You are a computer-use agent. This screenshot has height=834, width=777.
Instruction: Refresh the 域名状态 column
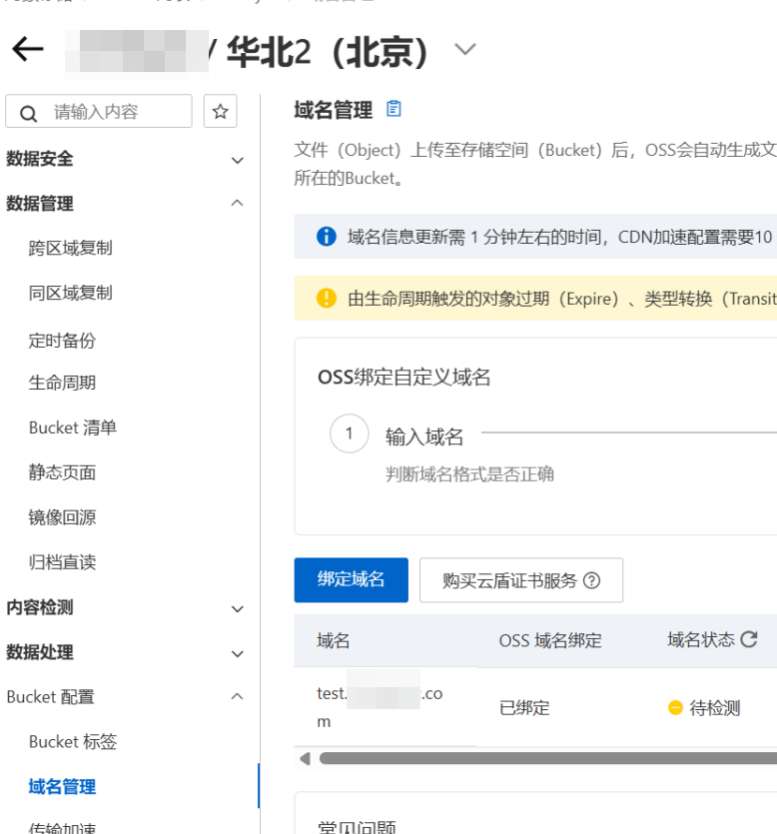coord(749,640)
